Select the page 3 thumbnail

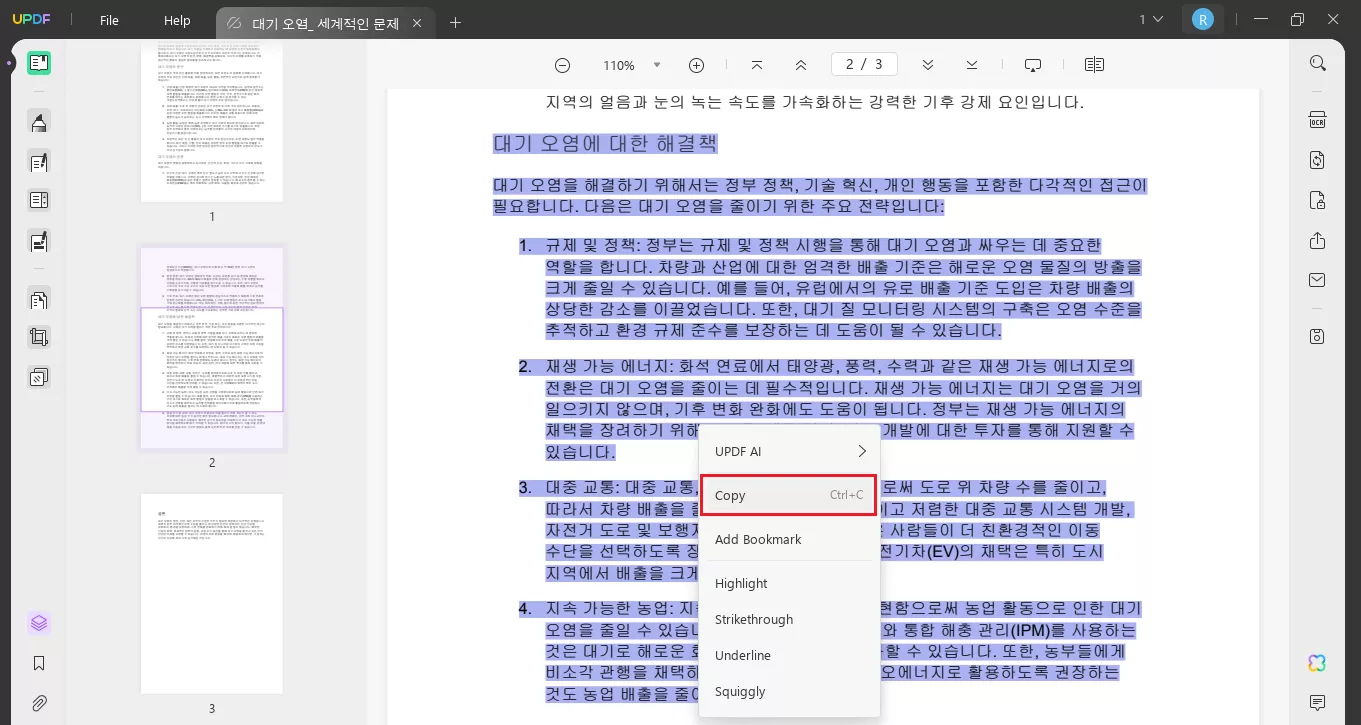pos(211,593)
